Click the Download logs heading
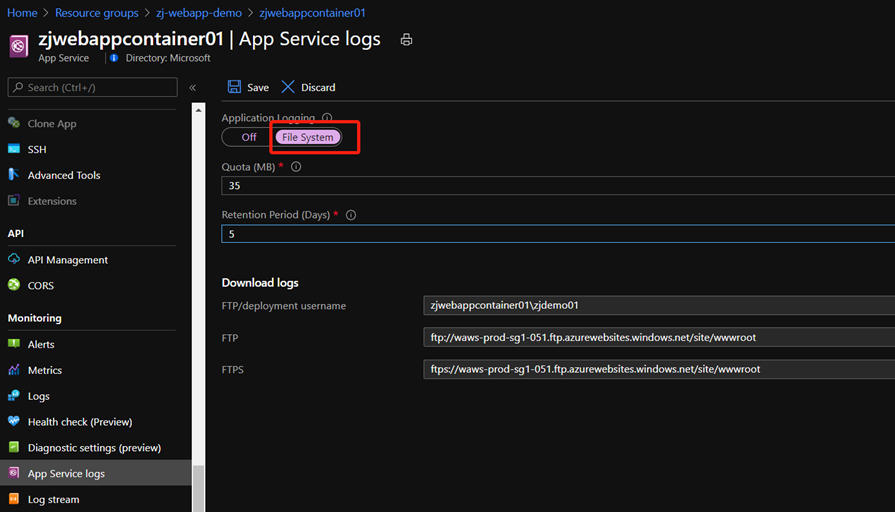895x512 pixels. click(x=260, y=283)
